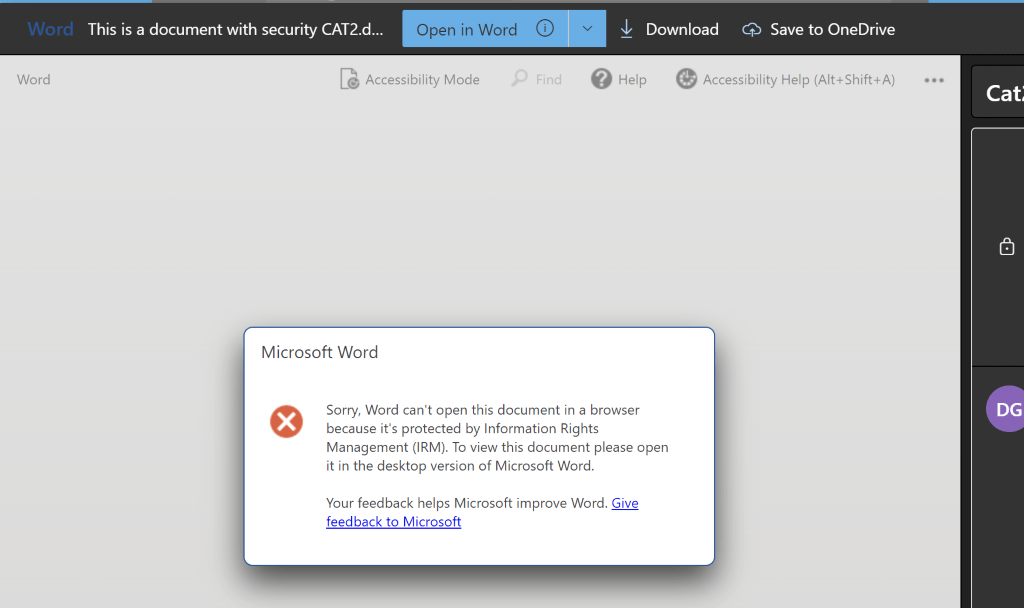
Task: Click the lock icon in the right panel
Action: pos(1007,246)
